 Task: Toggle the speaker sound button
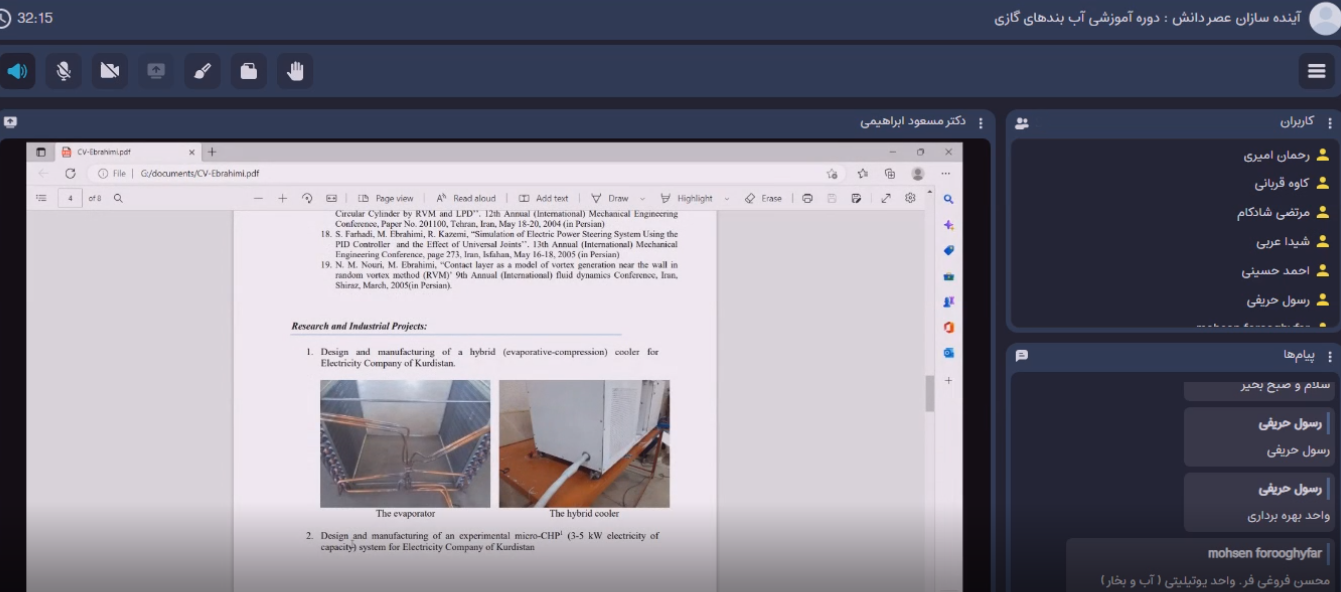[17, 71]
